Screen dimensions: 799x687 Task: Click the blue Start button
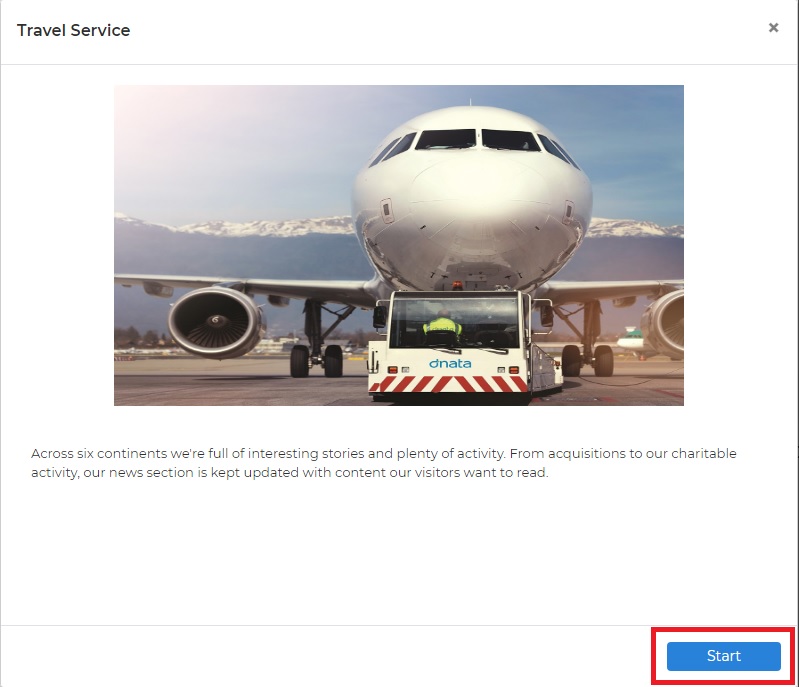tap(724, 656)
